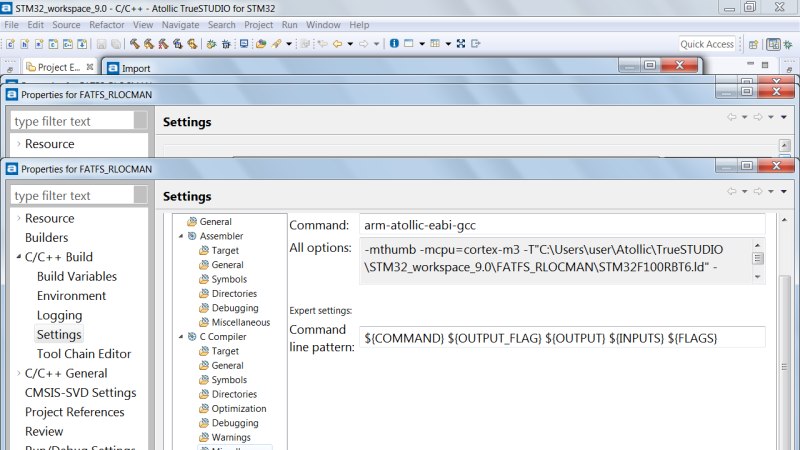Open the Refactor menu
800x450 pixels.
107,24
